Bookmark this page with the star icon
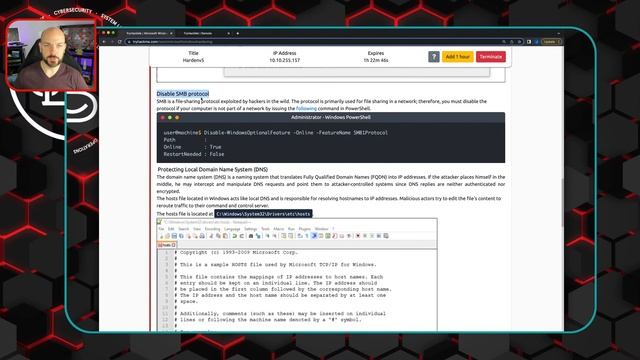The height and width of the screenshot is (360, 640). 519,42
